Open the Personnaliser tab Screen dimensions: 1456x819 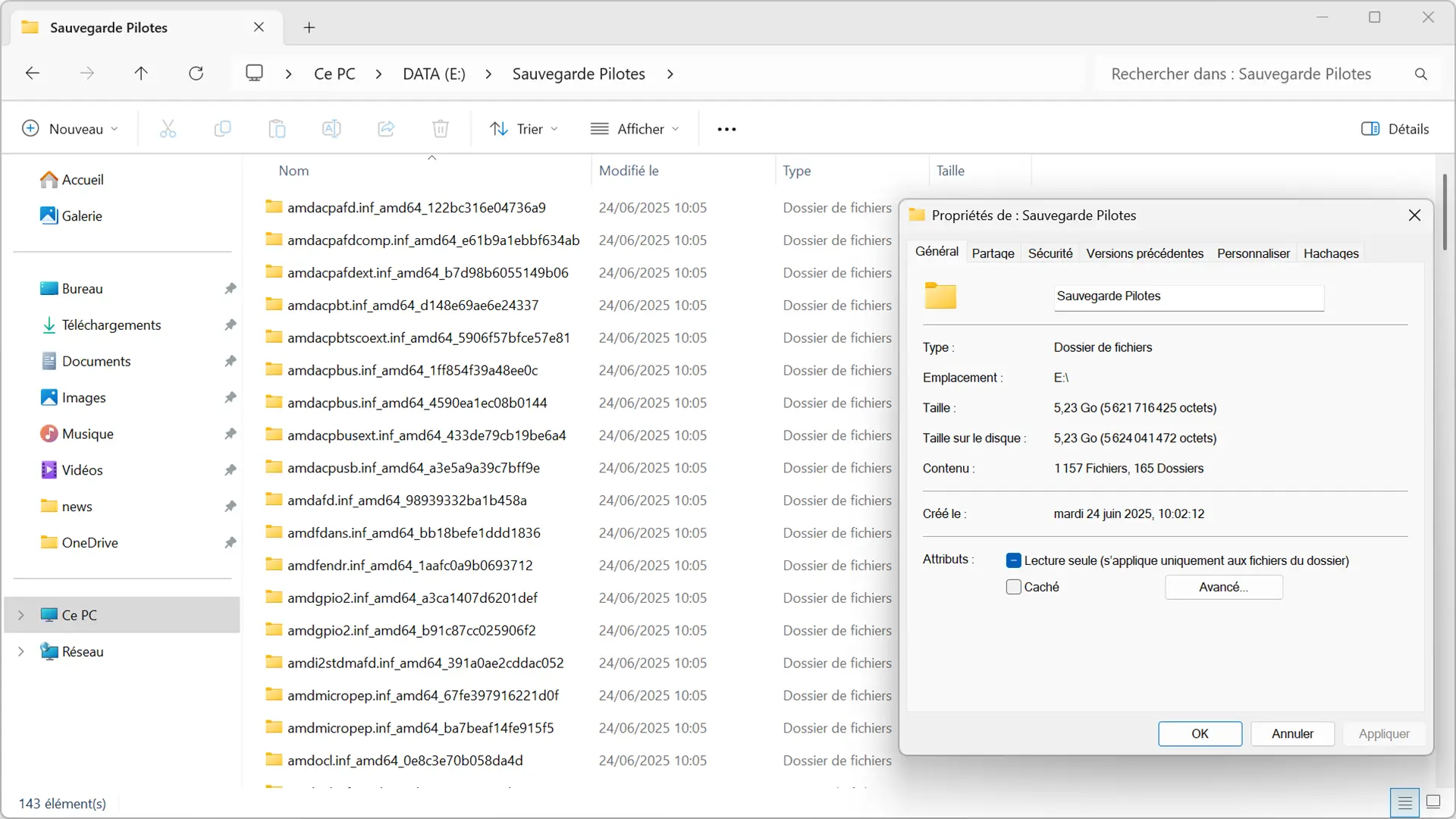[1253, 253]
